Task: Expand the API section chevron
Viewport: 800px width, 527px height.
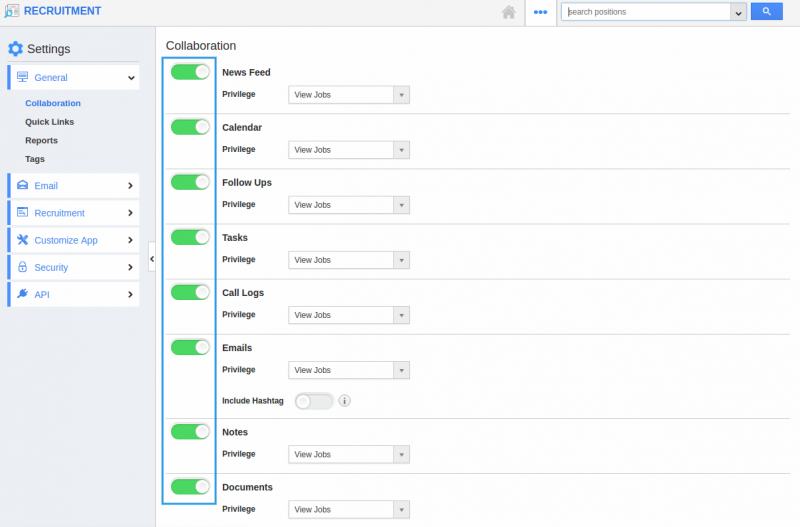Action: (x=130, y=294)
